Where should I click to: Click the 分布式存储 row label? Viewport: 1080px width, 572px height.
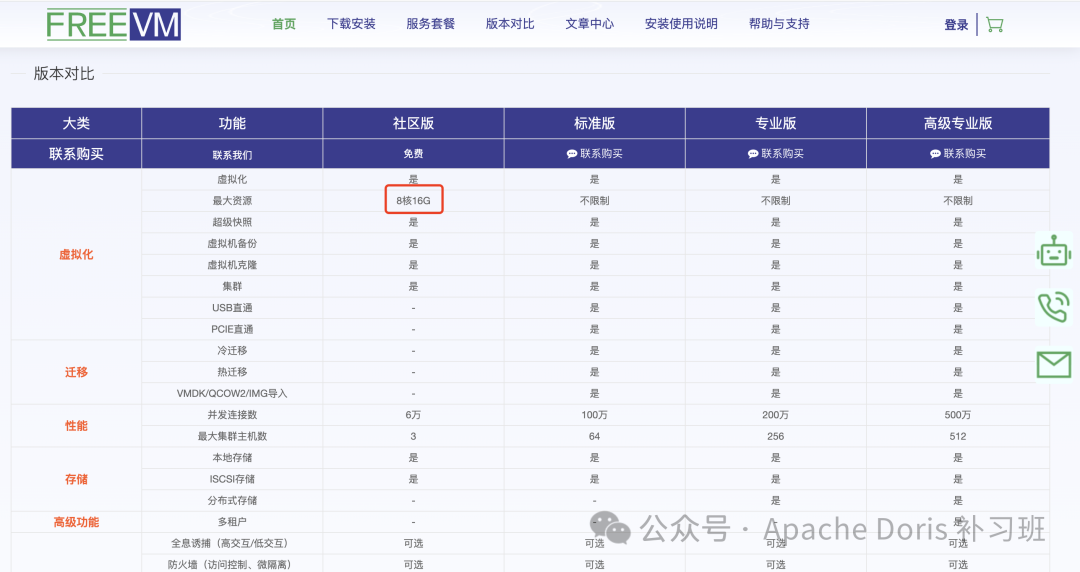232,500
